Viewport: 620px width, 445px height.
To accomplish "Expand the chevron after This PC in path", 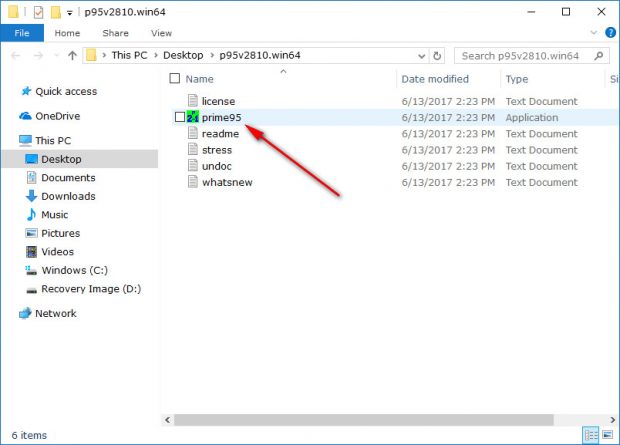I will pyautogui.click(x=156, y=55).
